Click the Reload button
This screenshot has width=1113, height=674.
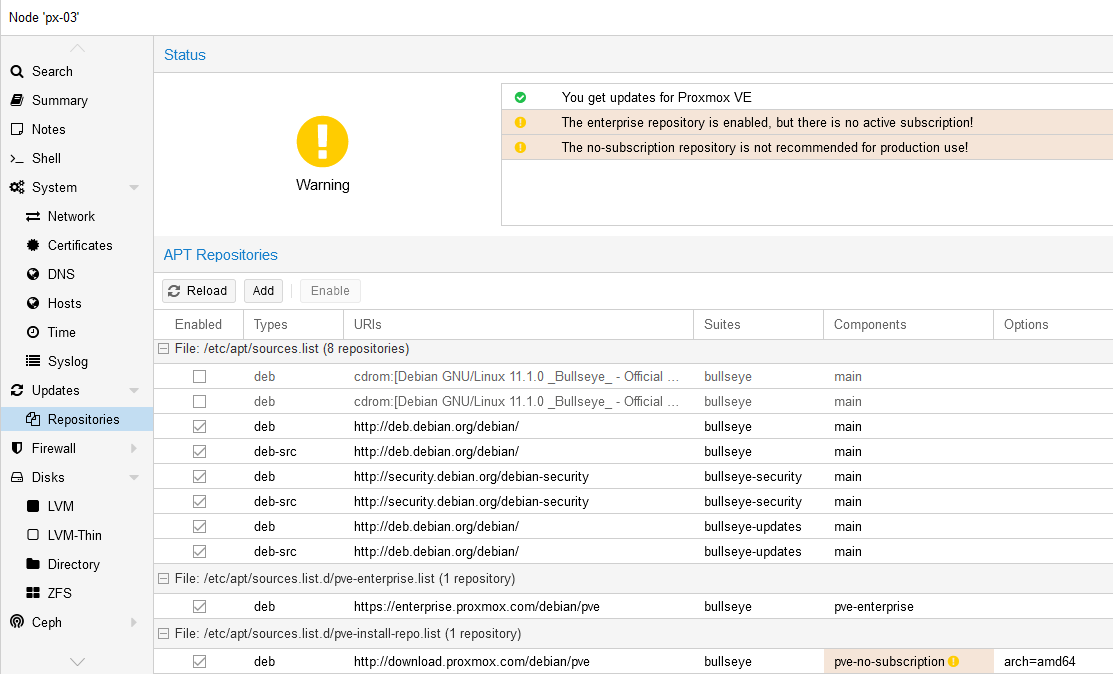point(199,291)
